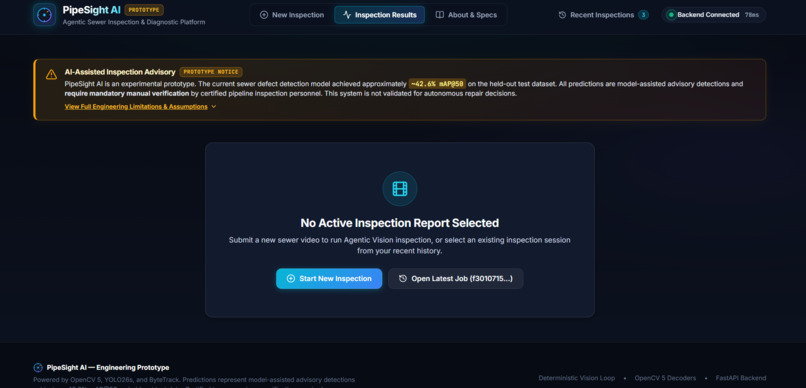Viewport: 806px width, 388px height.
Task: Click the plus-circle icon in New Inspection tab
Action: [264, 15]
